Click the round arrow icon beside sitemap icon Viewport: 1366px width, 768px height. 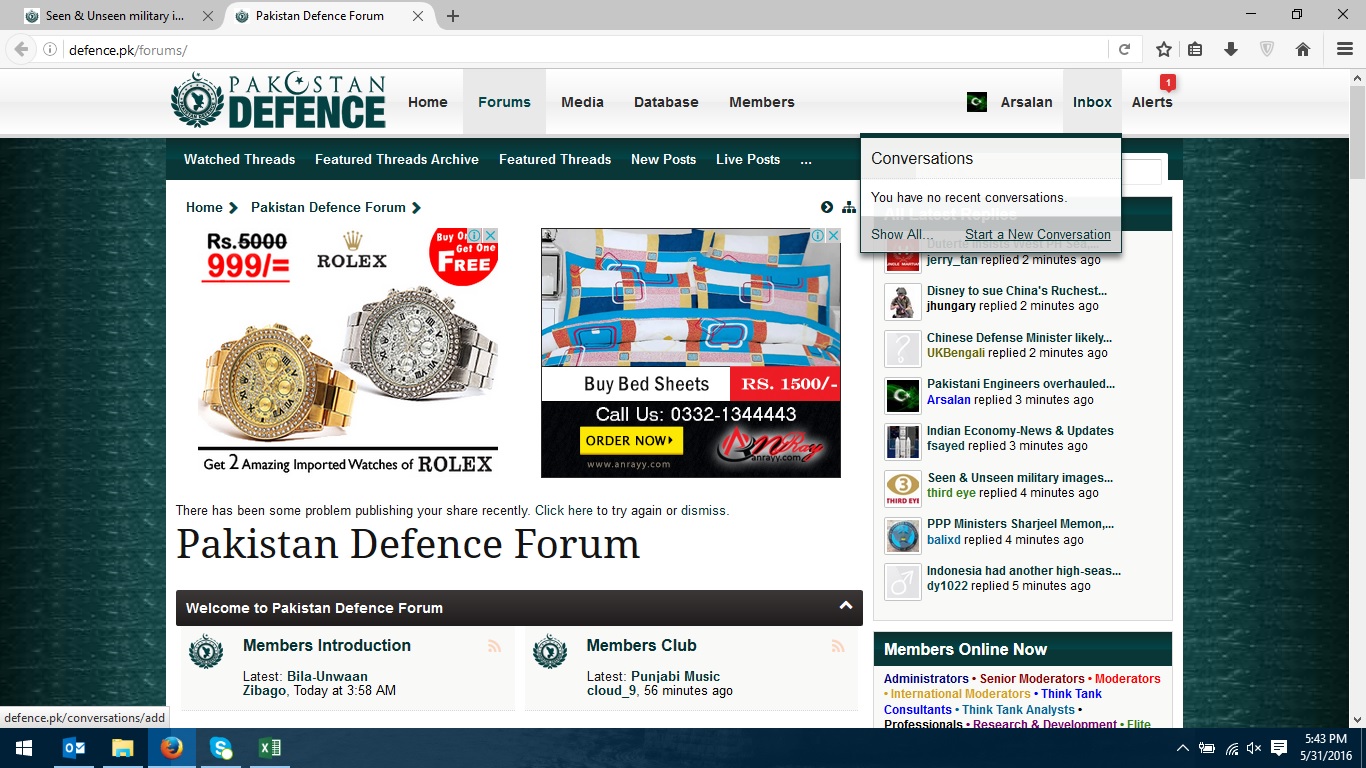point(827,207)
